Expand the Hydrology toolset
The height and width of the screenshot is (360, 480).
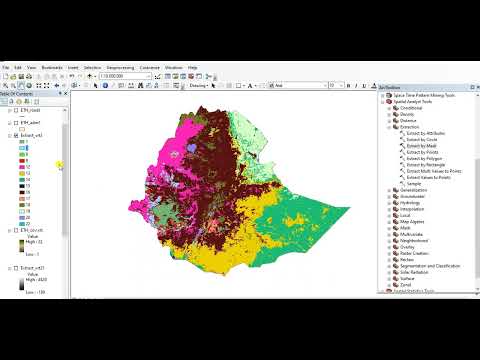click(389, 203)
